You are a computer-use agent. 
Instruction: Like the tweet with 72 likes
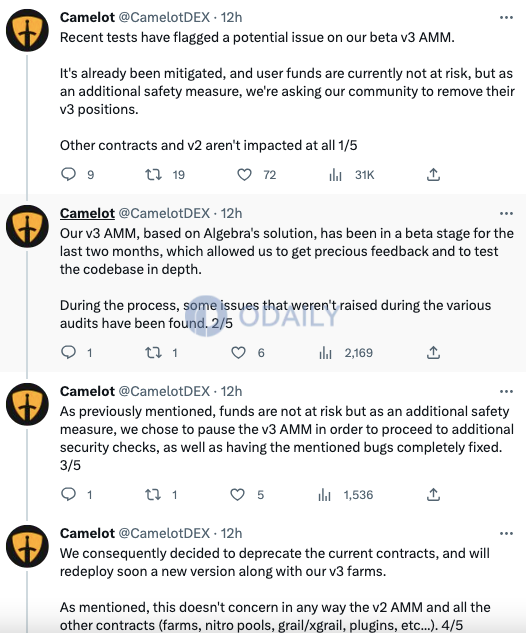coord(244,174)
